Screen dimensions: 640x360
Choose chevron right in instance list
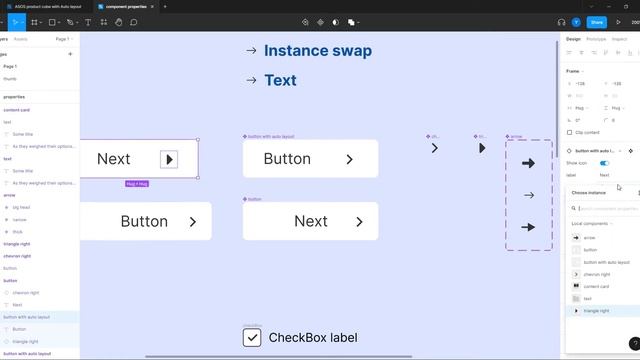604,274
